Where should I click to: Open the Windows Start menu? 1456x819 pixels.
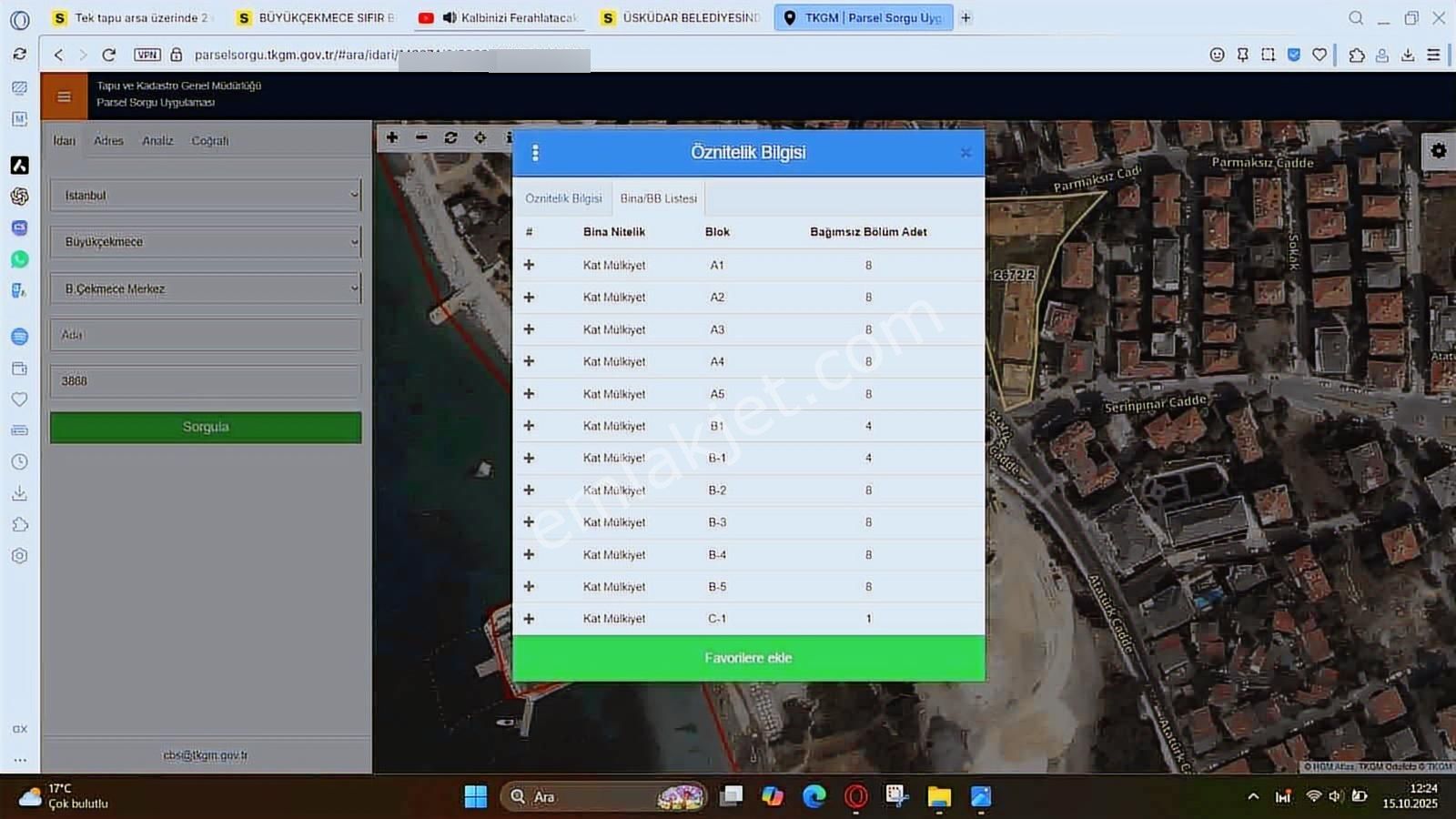[475, 797]
